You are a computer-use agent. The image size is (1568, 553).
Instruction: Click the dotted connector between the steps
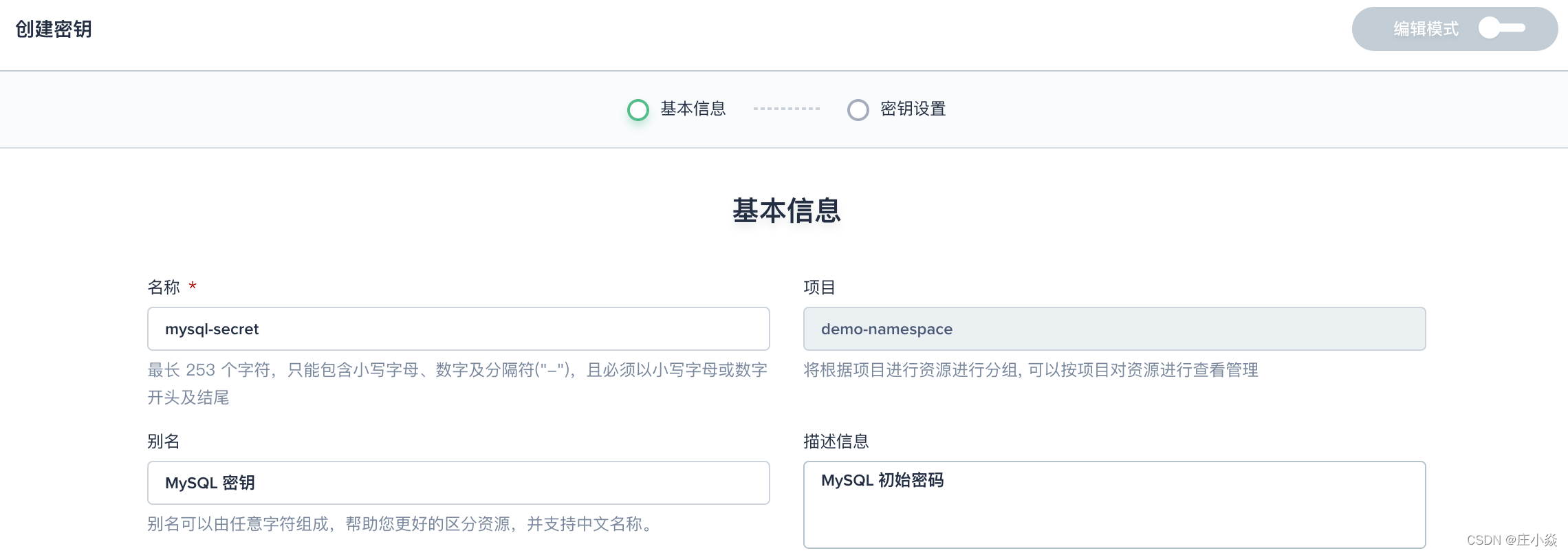pyautogui.click(x=787, y=109)
